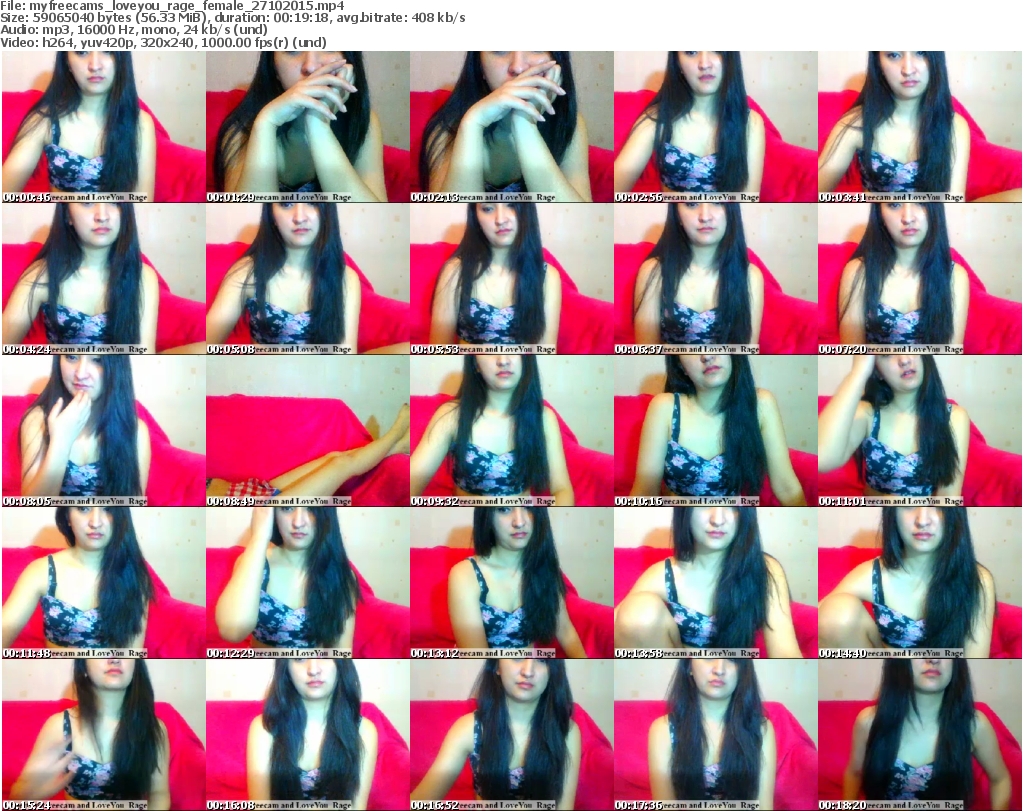Open the thumbnail stamped 00:05:53
1024x811 pixels.
coord(511,279)
